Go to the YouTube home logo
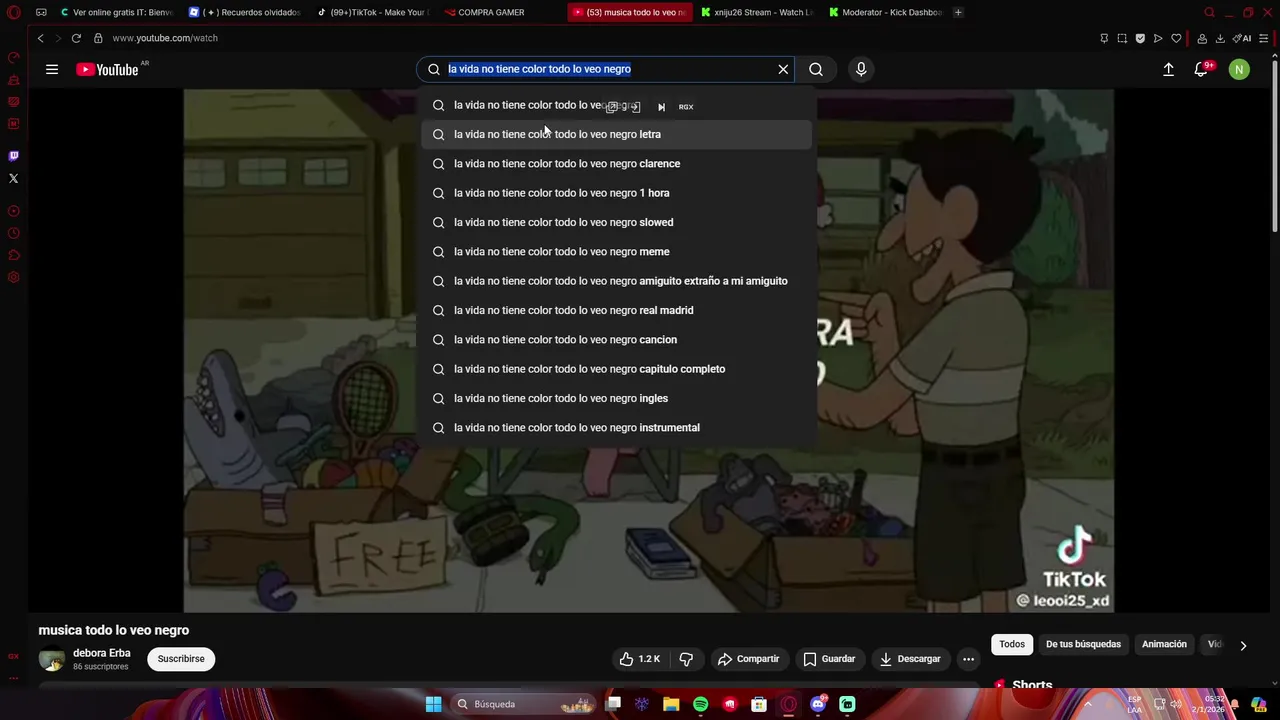The height and width of the screenshot is (720, 1280). (107, 69)
